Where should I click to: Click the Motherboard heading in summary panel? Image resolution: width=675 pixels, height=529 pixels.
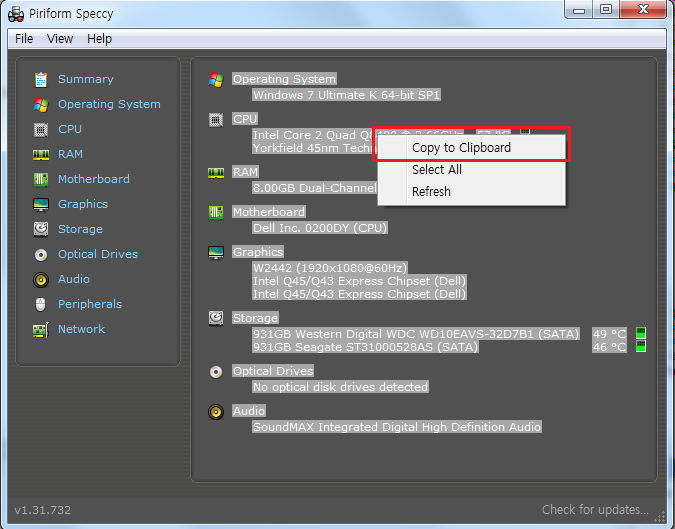coord(269,212)
